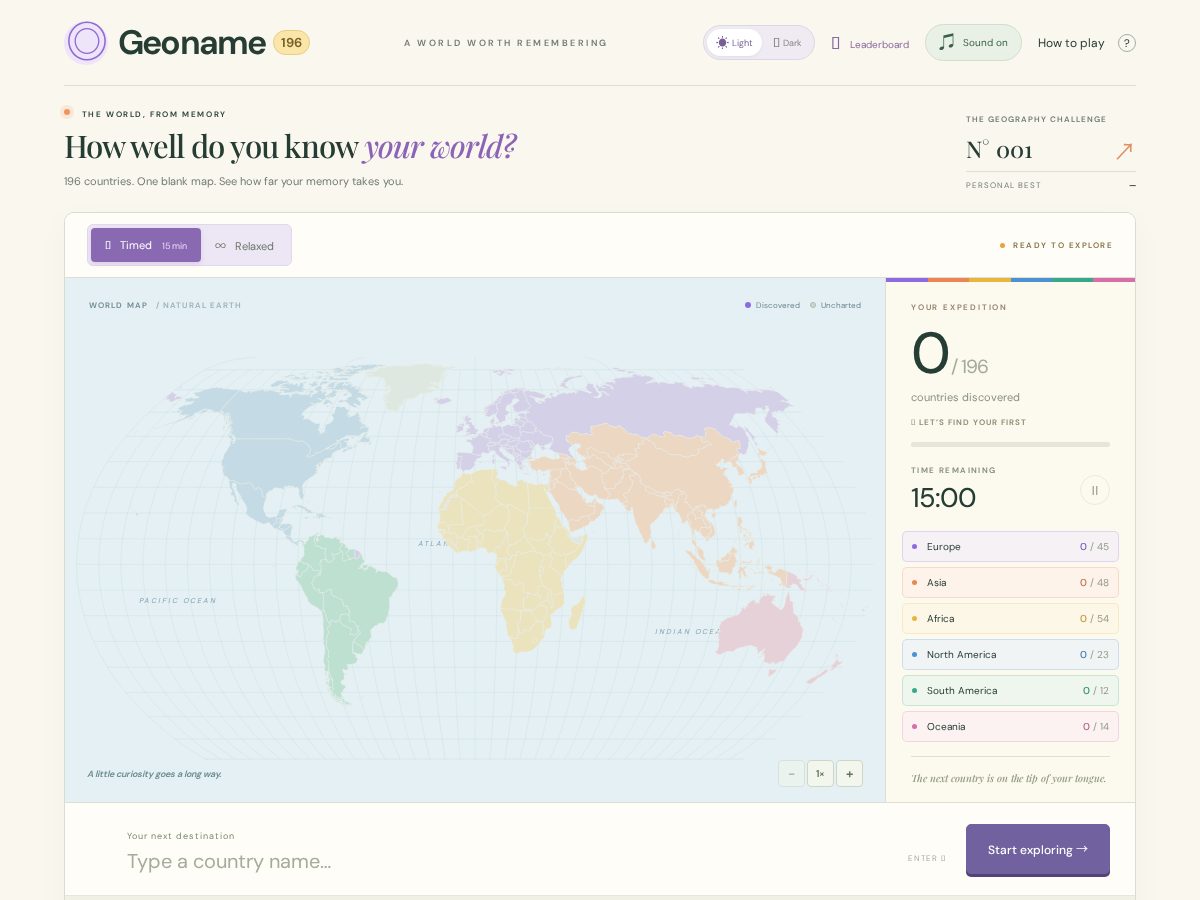Click the music note icon
This screenshot has width=1200, height=900.
point(947,42)
